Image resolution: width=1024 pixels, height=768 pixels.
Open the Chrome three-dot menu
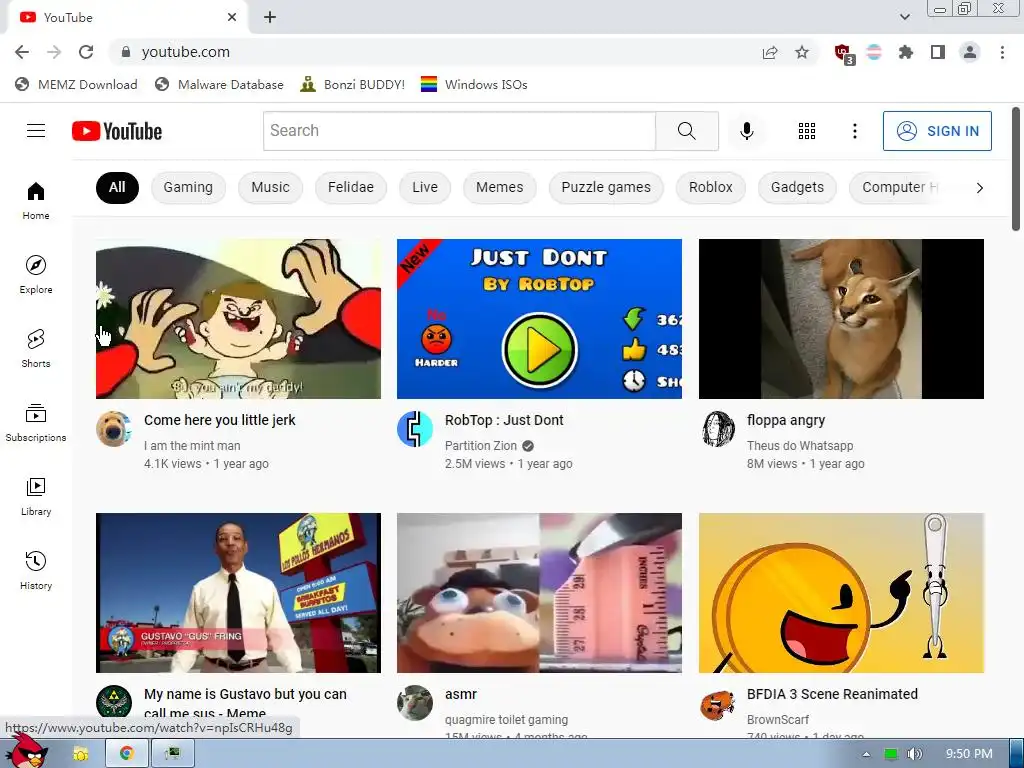tap(1002, 52)
